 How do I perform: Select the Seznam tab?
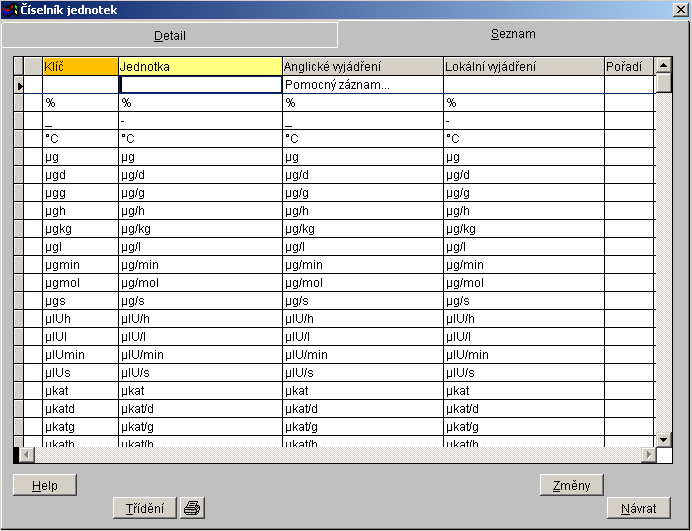[512, 34]
